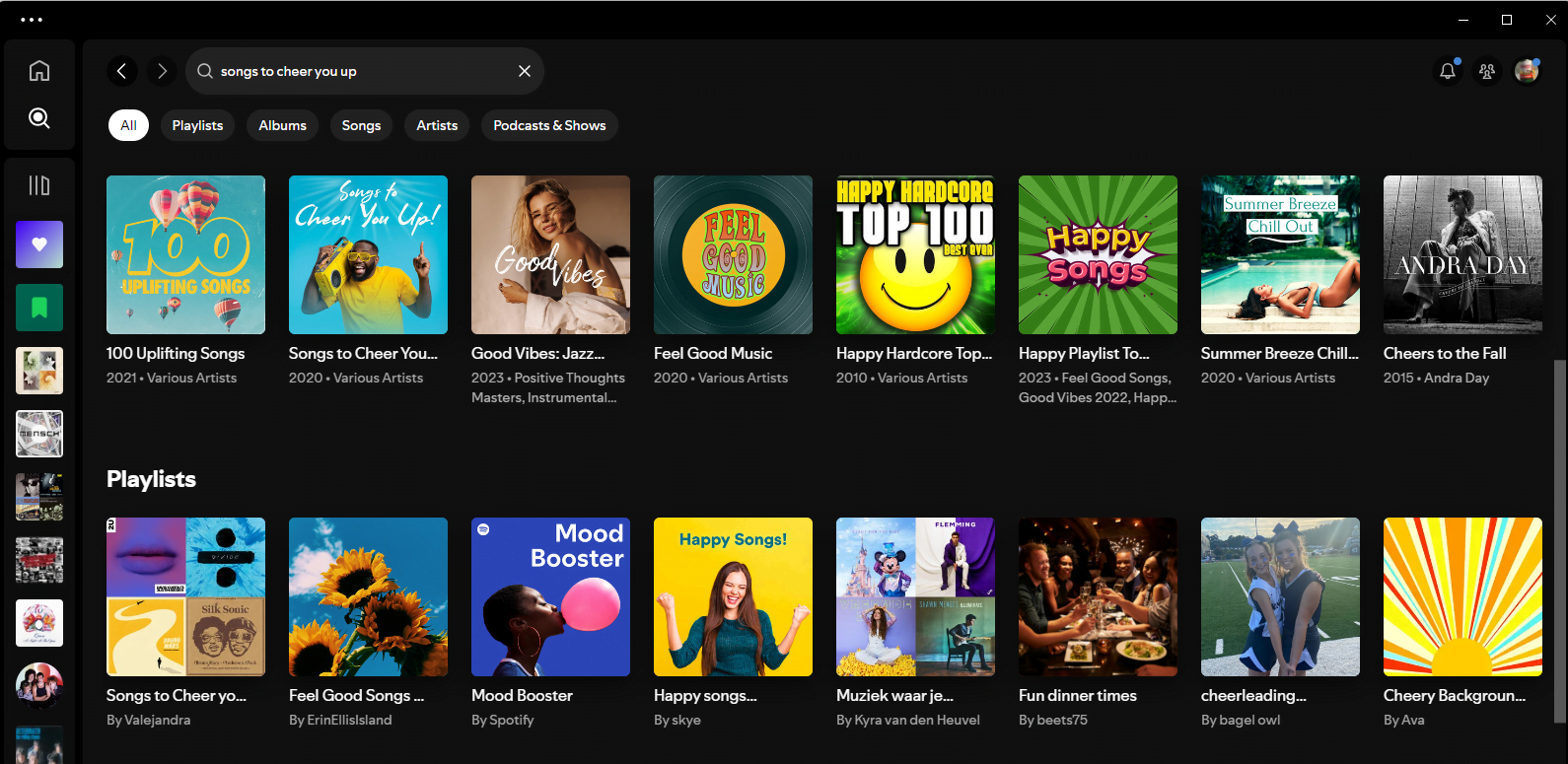Open the notifications bell
This screenshot has height=764, width=1568.
(x=1448, y=71)
